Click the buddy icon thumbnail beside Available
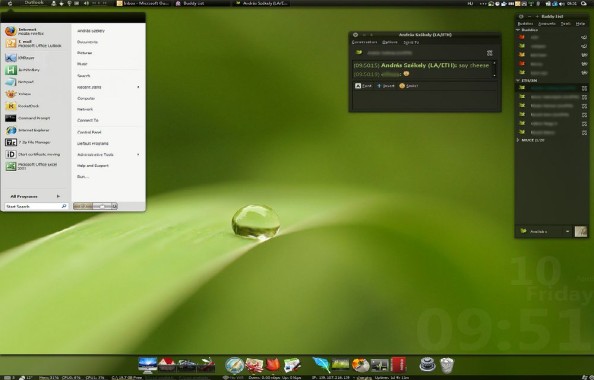This screenshot has width=594, height=380. [581, 231]
